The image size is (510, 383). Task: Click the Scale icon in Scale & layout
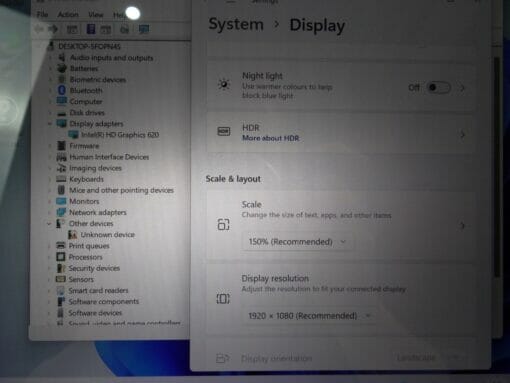[x=223, y=224]
